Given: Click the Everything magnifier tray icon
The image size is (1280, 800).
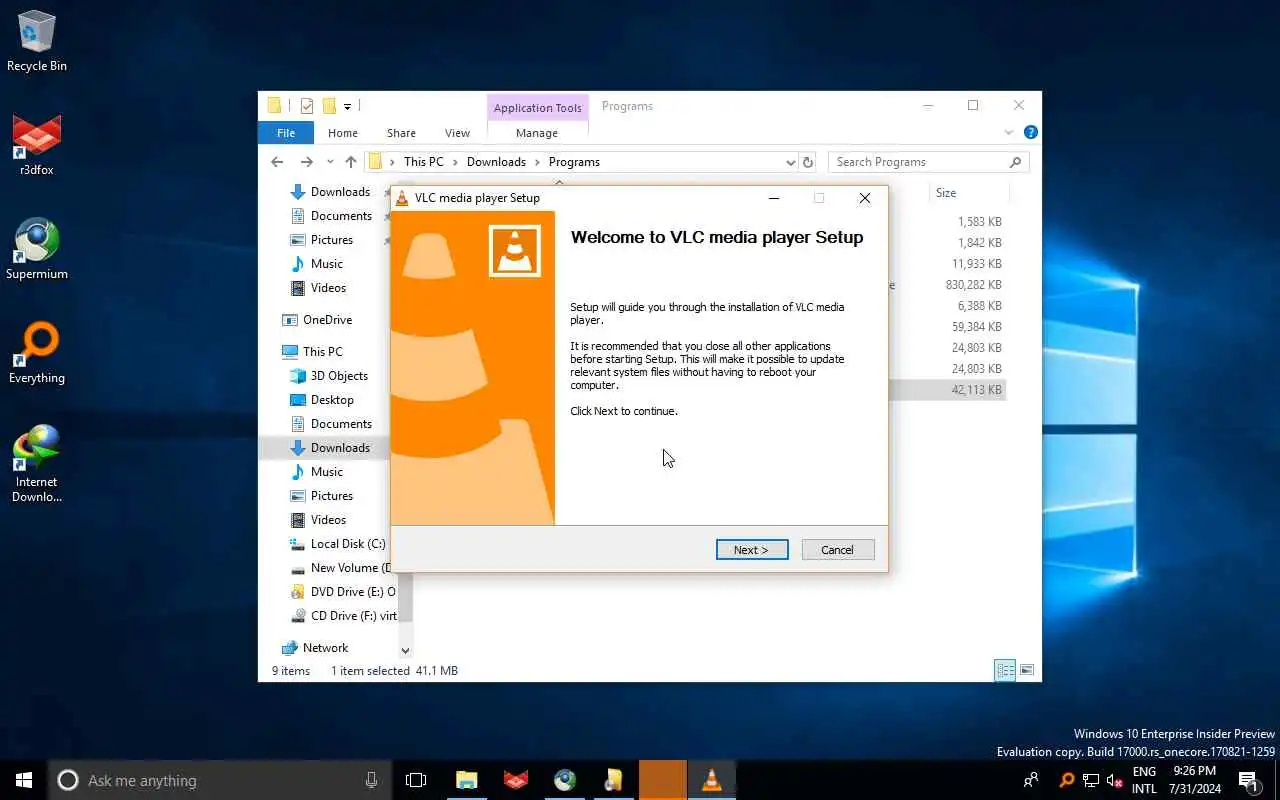Looking at the screenshot, I should pyautogui.click(x=1067, y=780).
